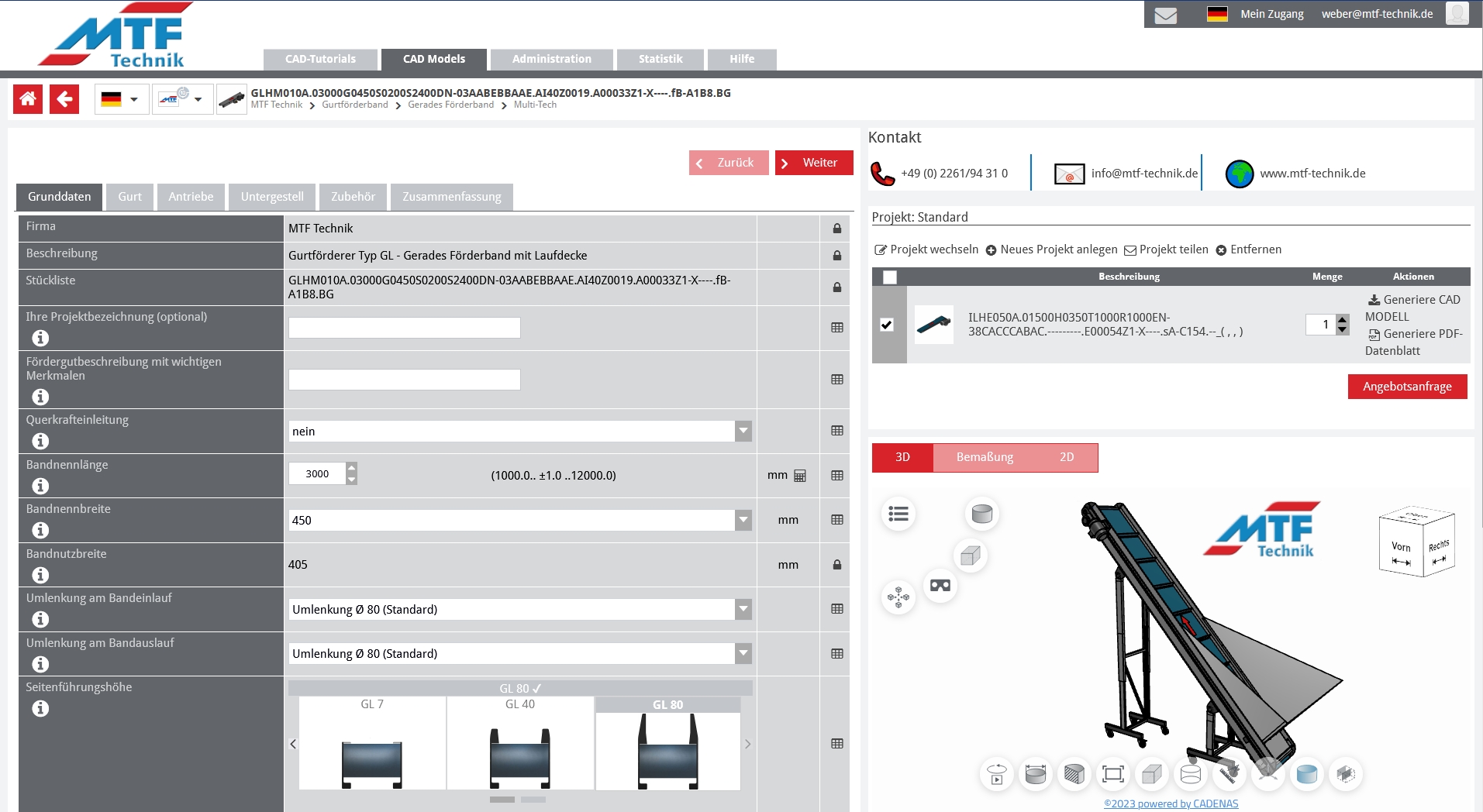Screen dimensions: 1483x812
Task: Click the hatched section-cut cylinder icon
Action: coord(1074,773)
